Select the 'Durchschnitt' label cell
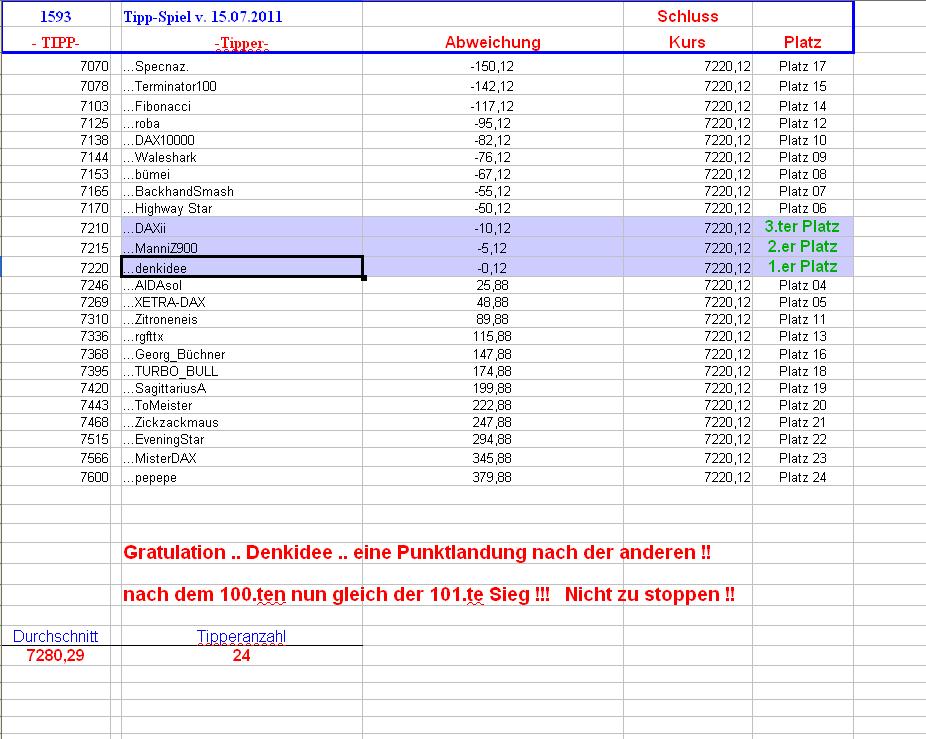This screenshot has width=926, height=739. coord(56,636)
